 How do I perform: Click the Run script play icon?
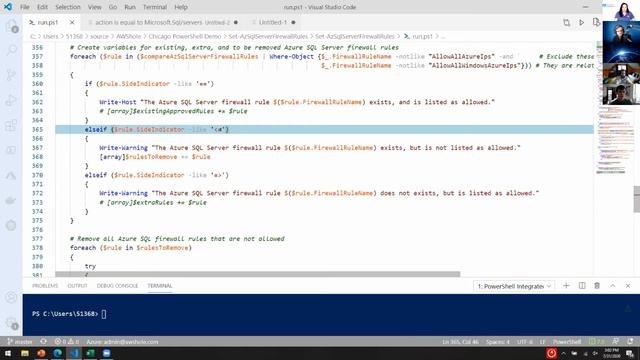coord(582,22)
